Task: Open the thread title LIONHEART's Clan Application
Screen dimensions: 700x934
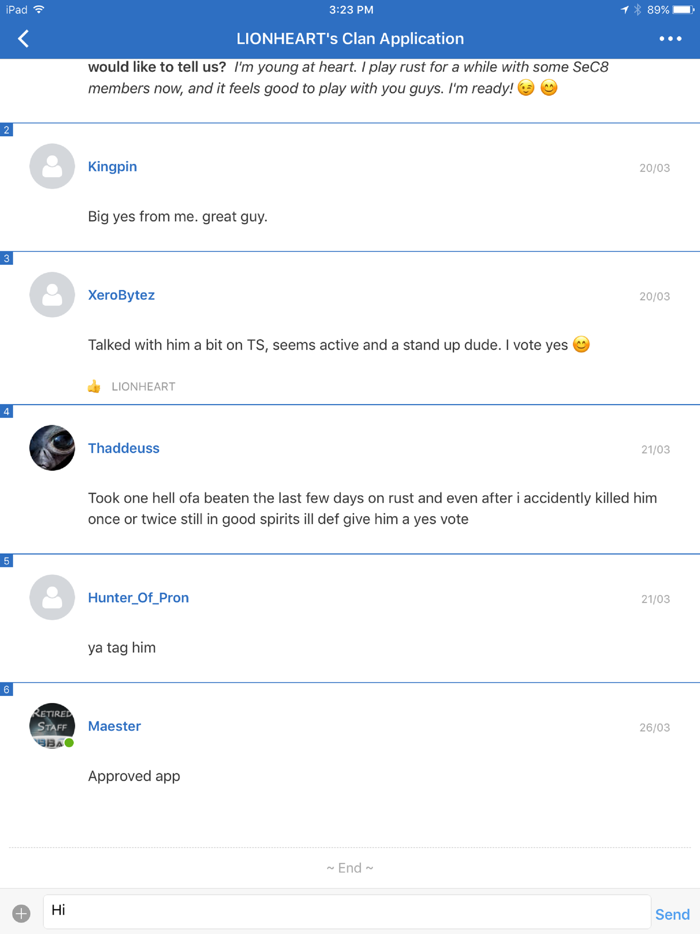Action: [350, 38]
